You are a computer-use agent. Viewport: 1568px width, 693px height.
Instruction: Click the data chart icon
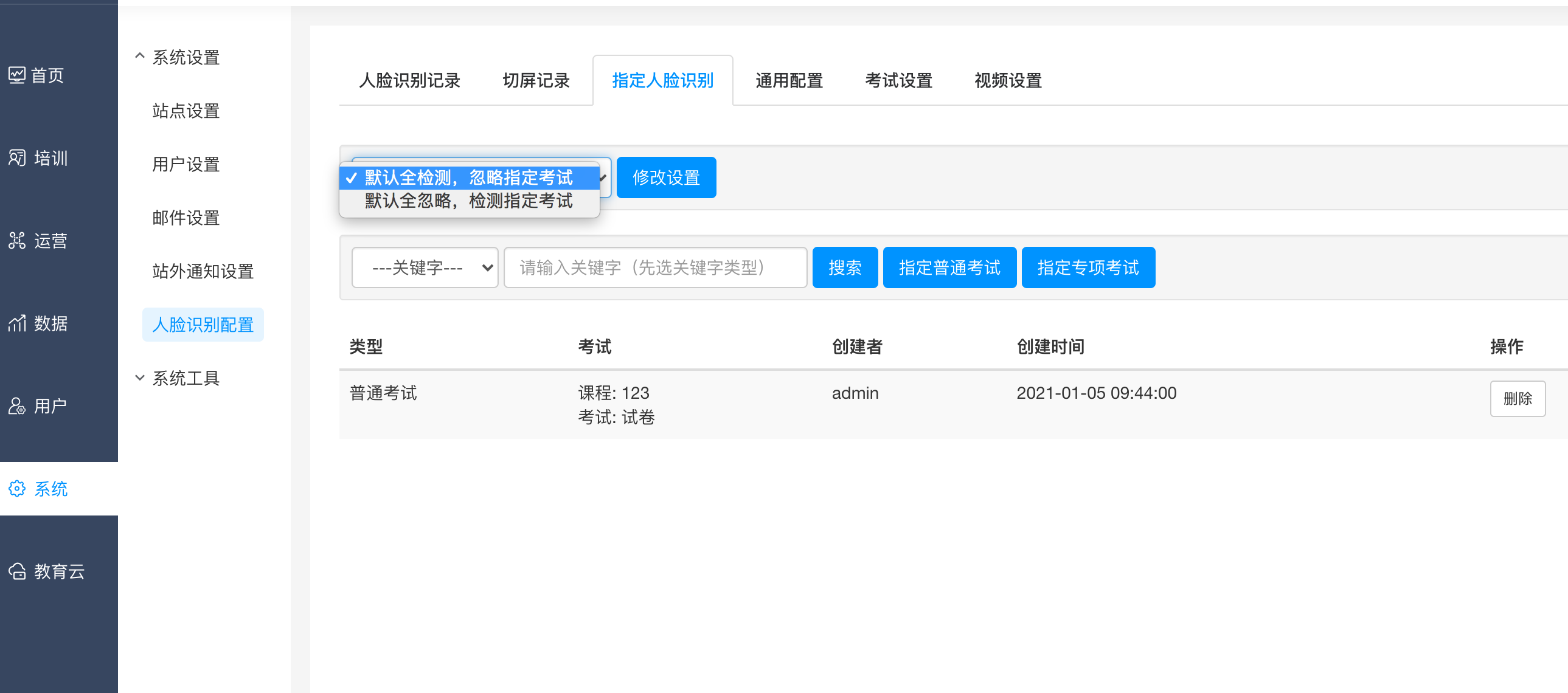pos(16,323)
